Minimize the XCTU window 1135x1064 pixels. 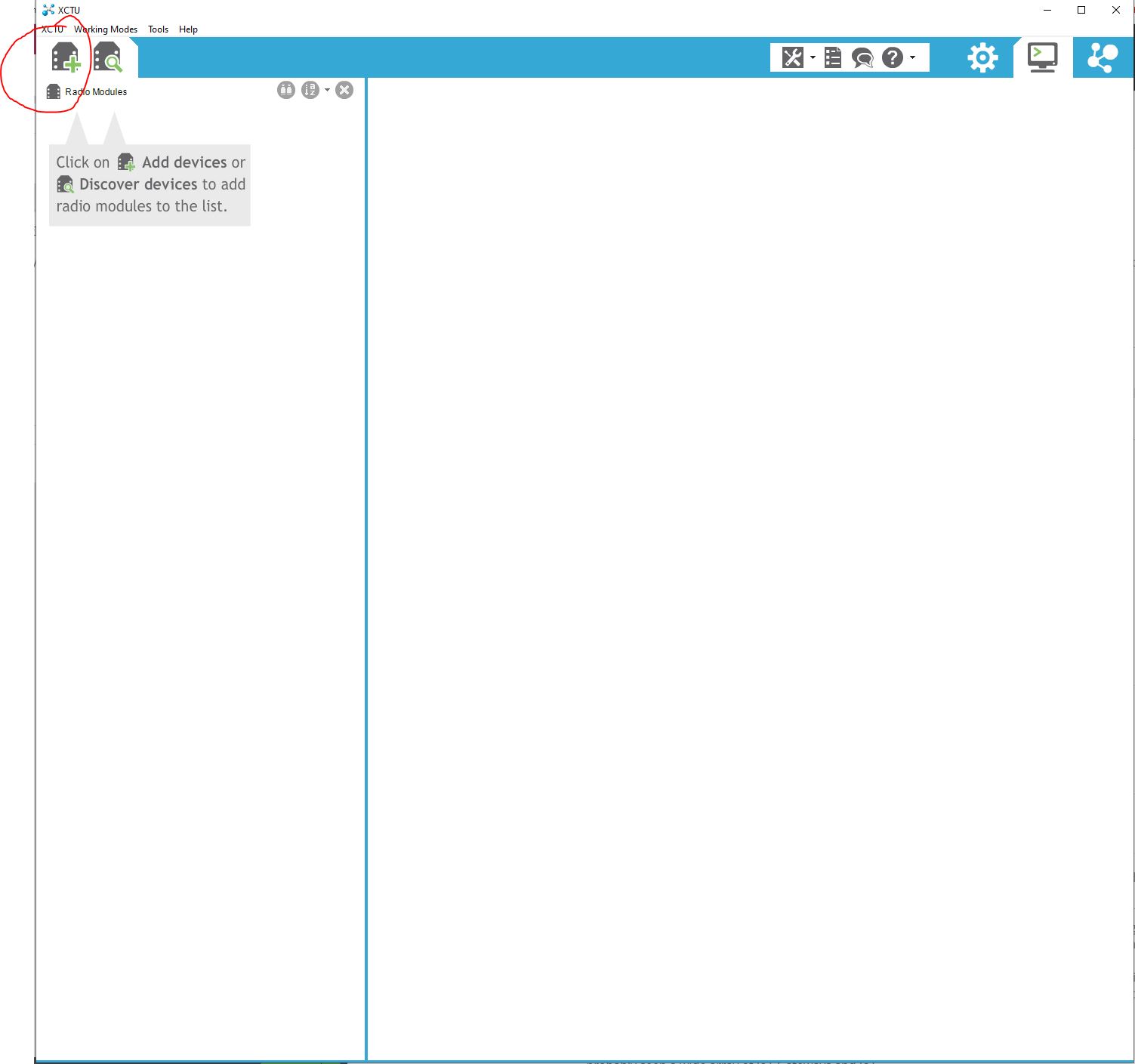coord(1047,10)
